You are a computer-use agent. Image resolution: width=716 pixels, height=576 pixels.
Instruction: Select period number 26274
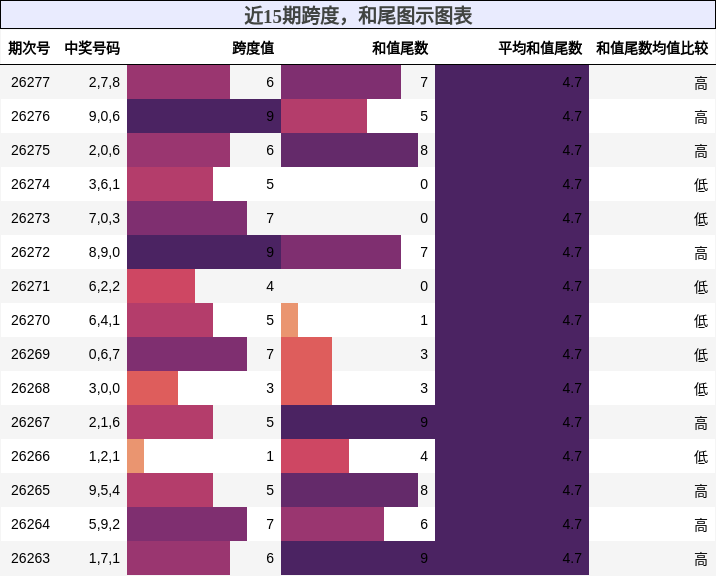pos(30,184)
